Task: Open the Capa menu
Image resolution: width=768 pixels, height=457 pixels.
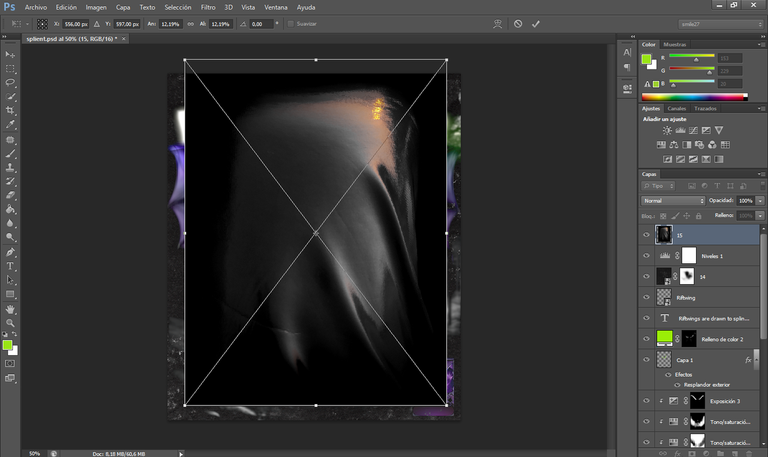Action: pos(123,7)
